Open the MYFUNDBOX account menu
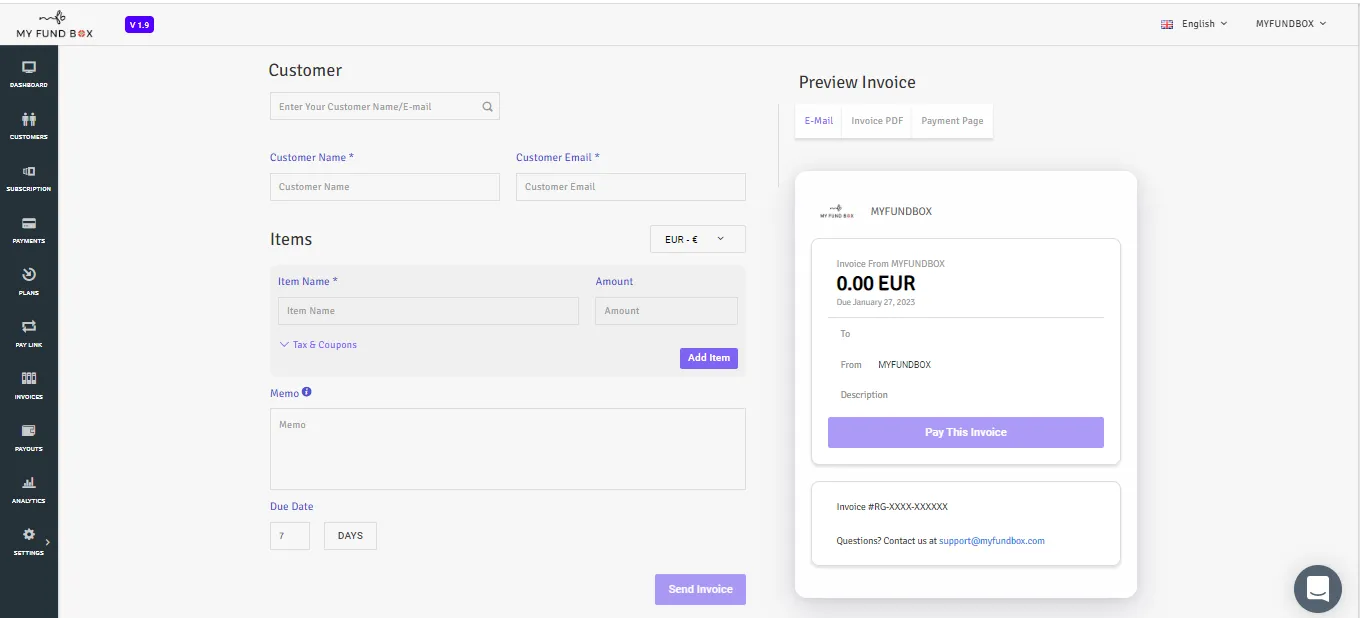 tap(1291, 24)
